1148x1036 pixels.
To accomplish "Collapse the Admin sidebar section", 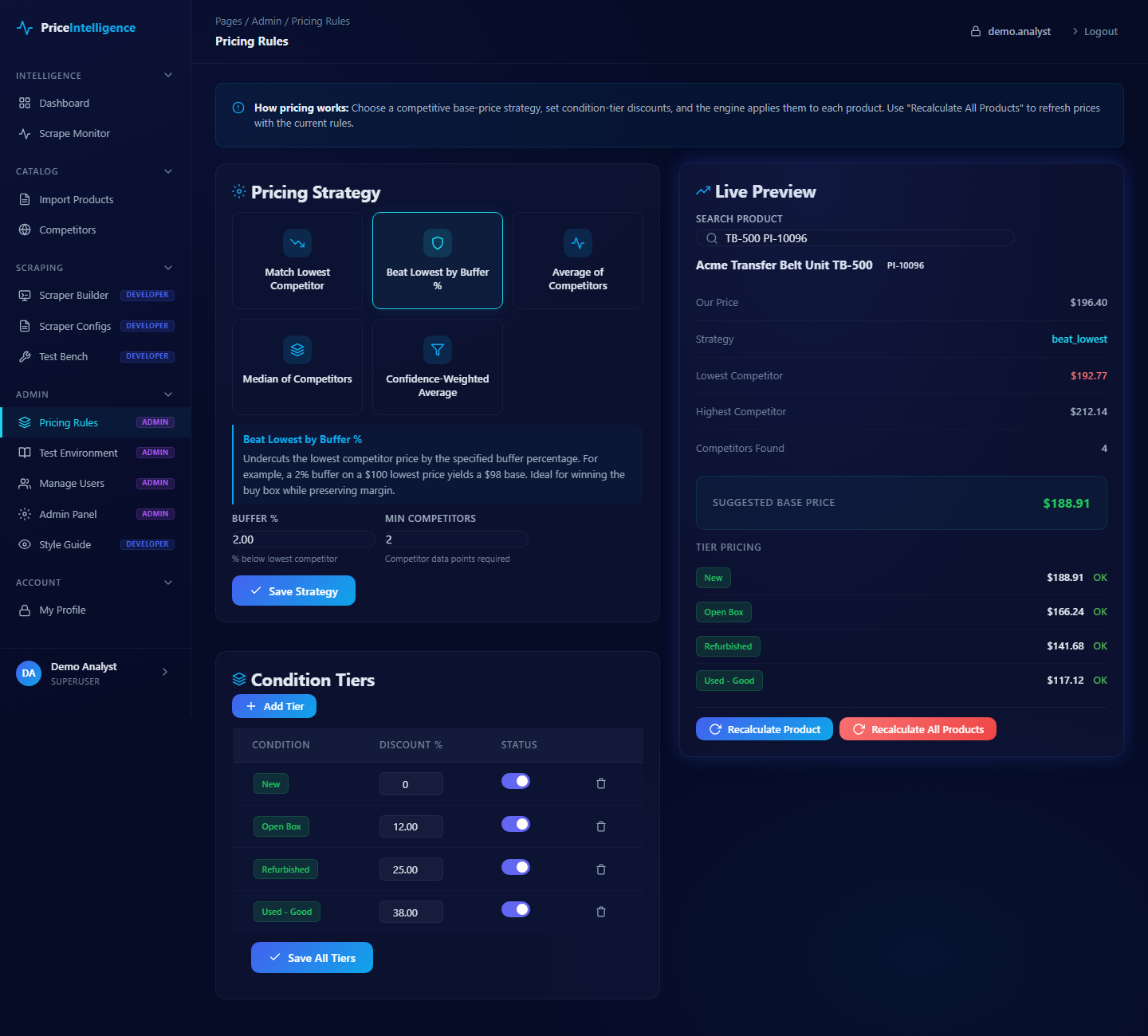I will 168,394.
